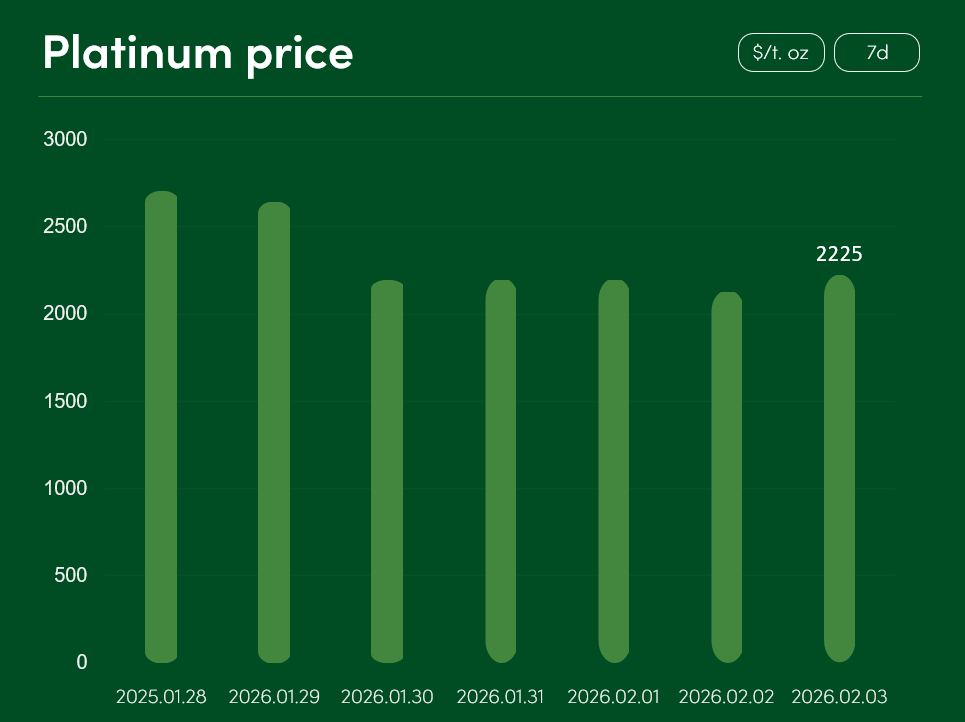Click the 2026.02.03 date label
Viewport: 965px width, 722px height.
839,697
